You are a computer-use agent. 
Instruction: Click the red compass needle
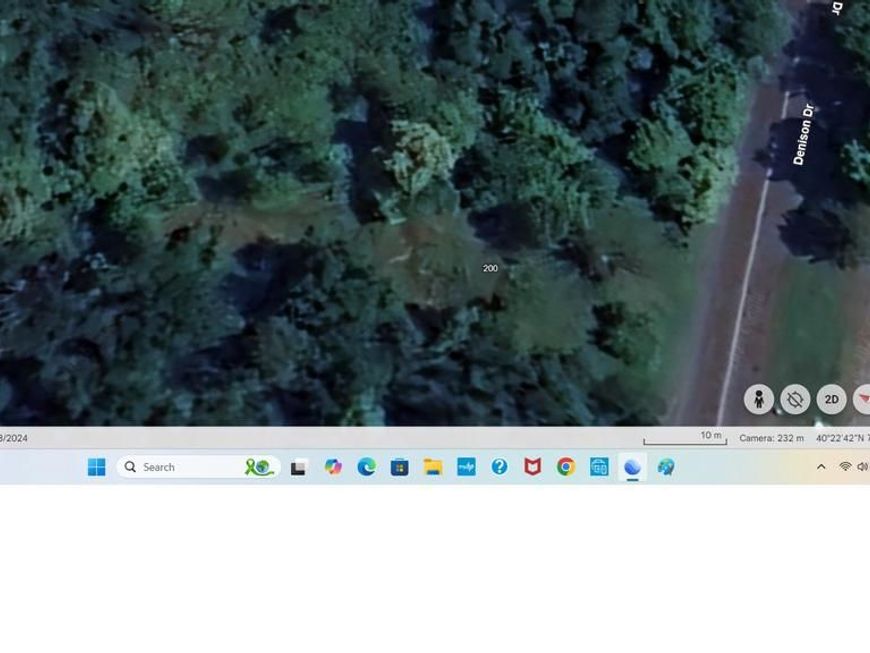point(863,399)
